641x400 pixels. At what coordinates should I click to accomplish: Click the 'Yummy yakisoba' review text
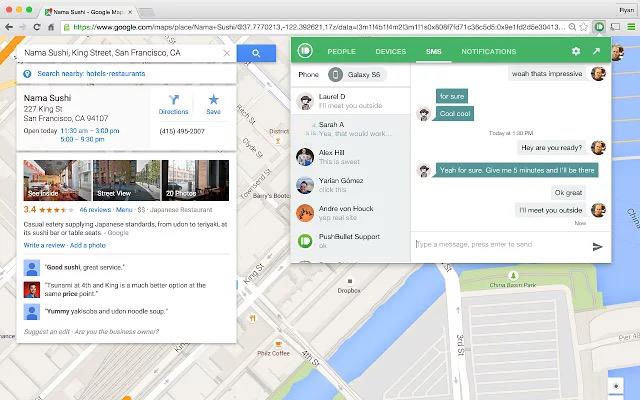pyautogui.click(x=106, y=312)
